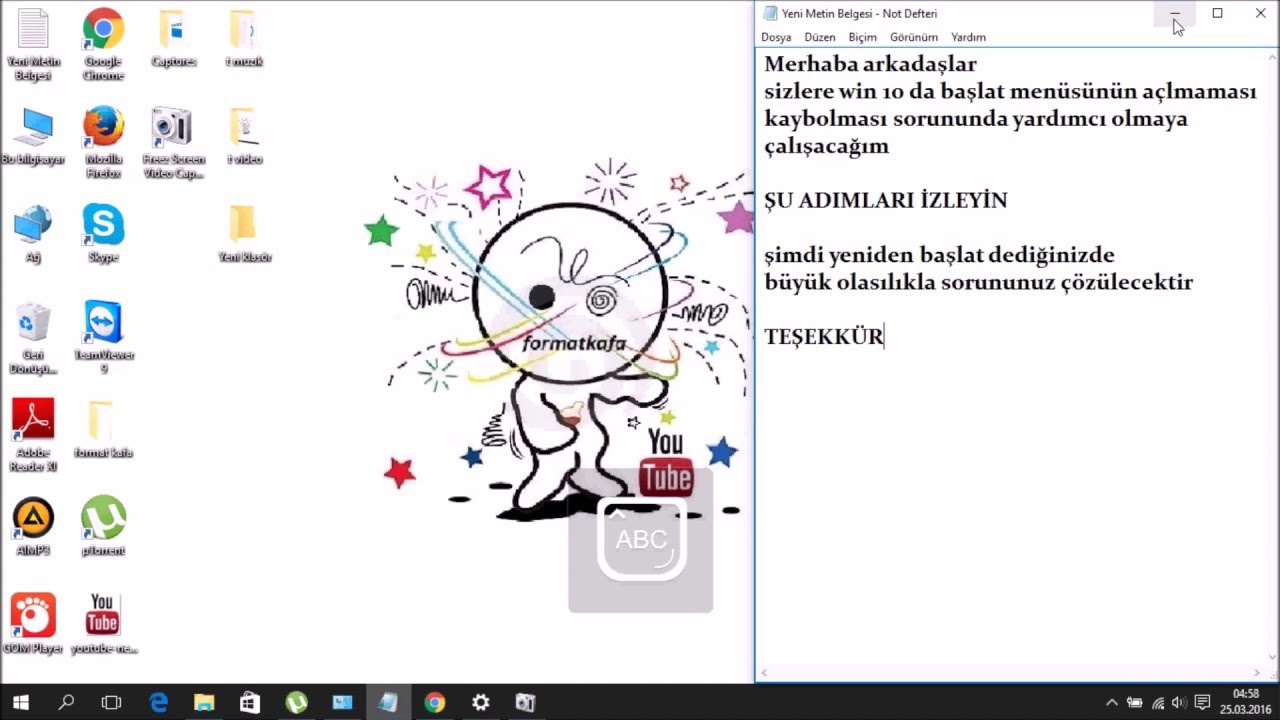Screen dimensions: 1280x720
Task: Open Chrome from the taskbar
Action: click(x=434, y=703)
